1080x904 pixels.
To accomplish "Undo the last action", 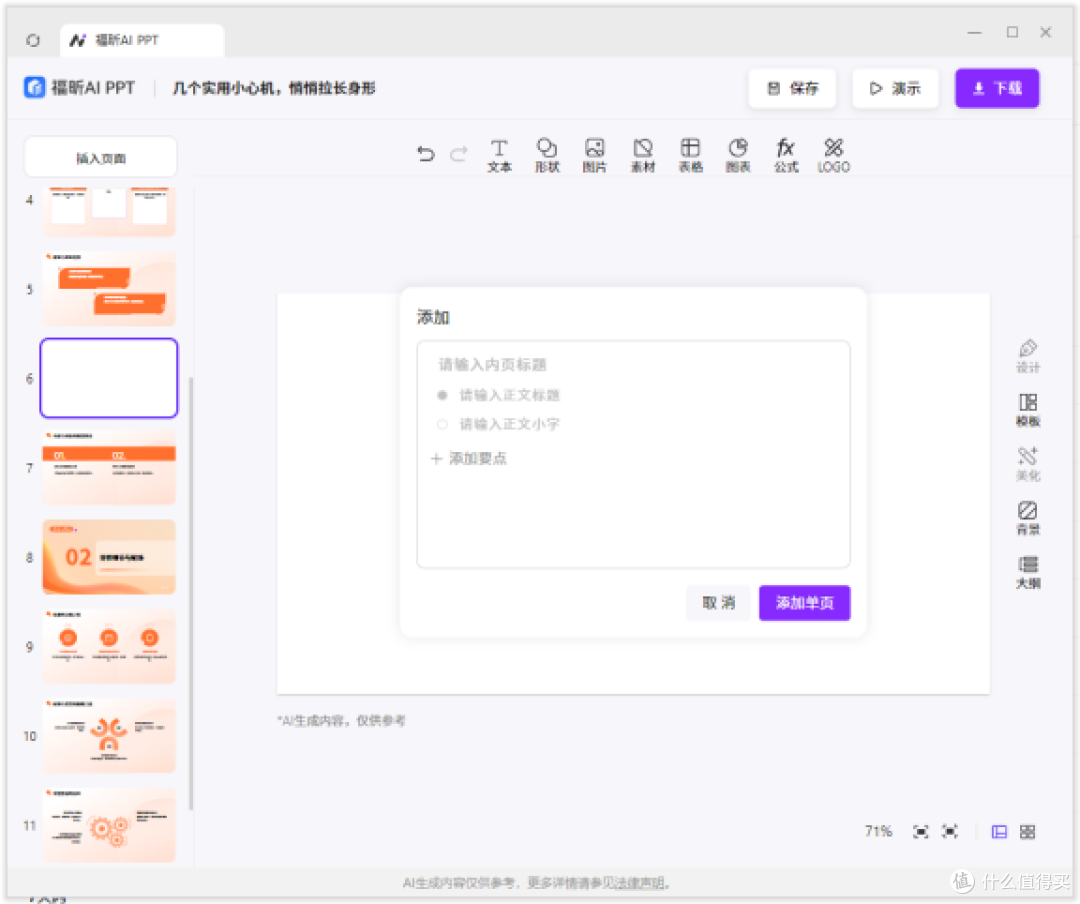I will [x=426, y=153].
